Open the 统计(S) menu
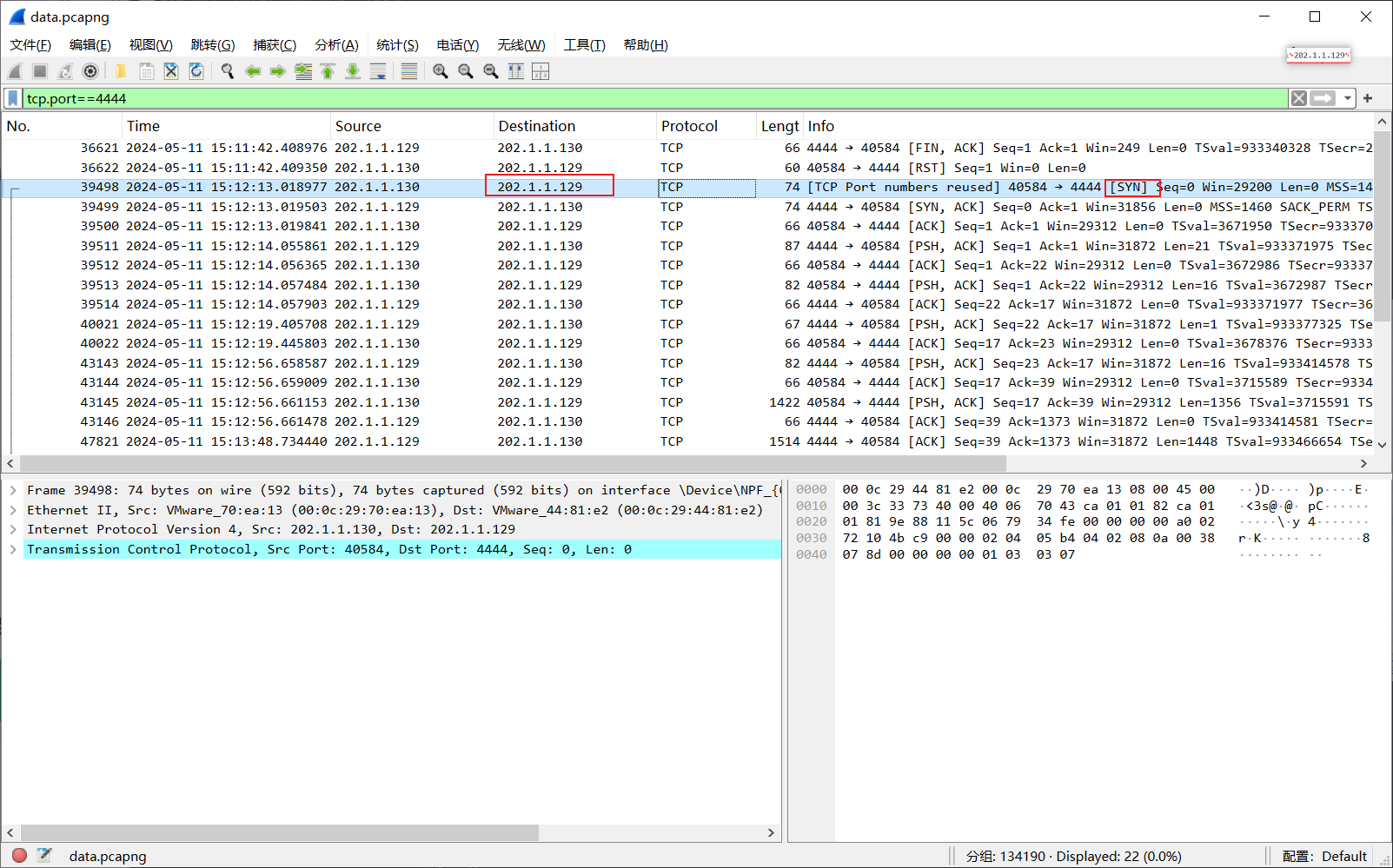The height and width of the screenshot is (868, 1393). pos(397,45)
